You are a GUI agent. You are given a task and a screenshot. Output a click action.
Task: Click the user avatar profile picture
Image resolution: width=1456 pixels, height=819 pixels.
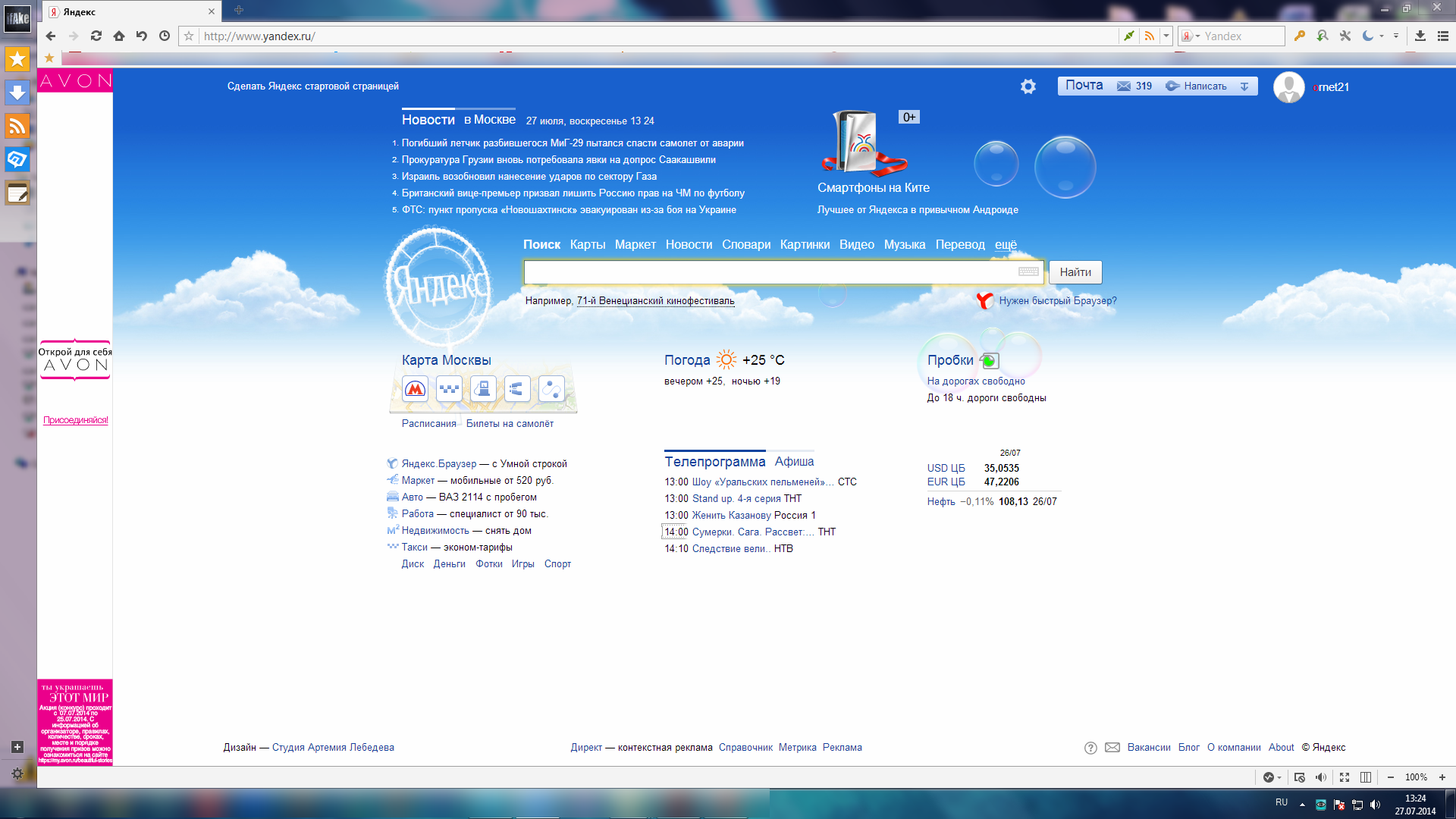(1288, 87)
